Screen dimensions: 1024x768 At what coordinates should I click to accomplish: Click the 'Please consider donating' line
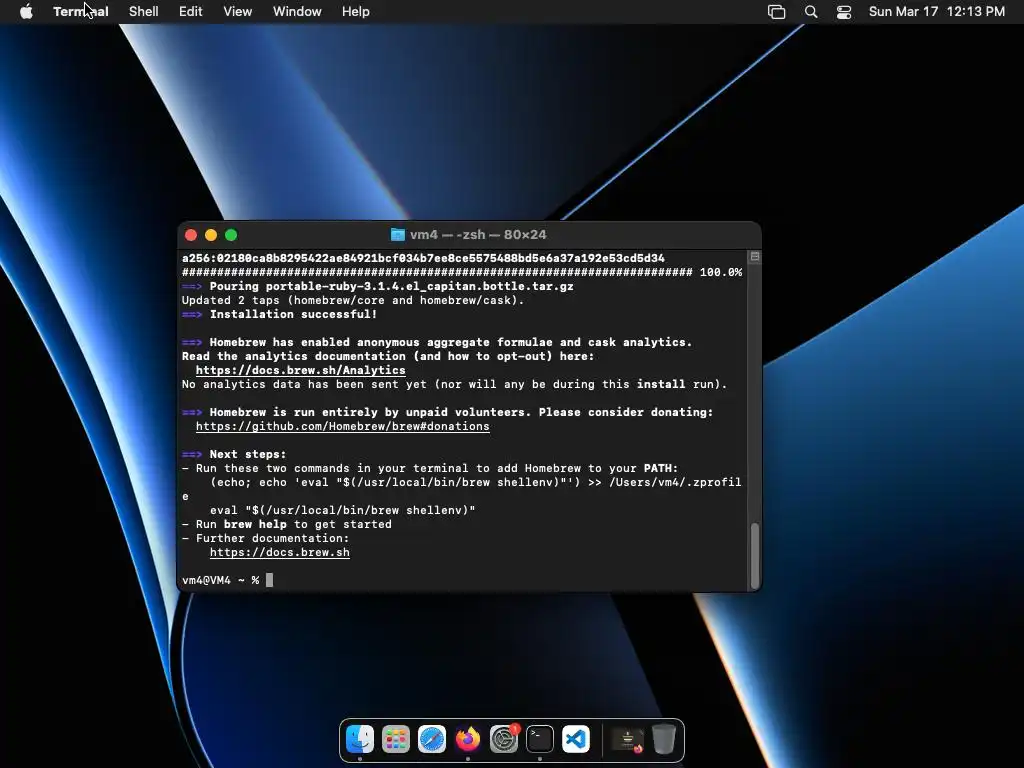(447, 412)
